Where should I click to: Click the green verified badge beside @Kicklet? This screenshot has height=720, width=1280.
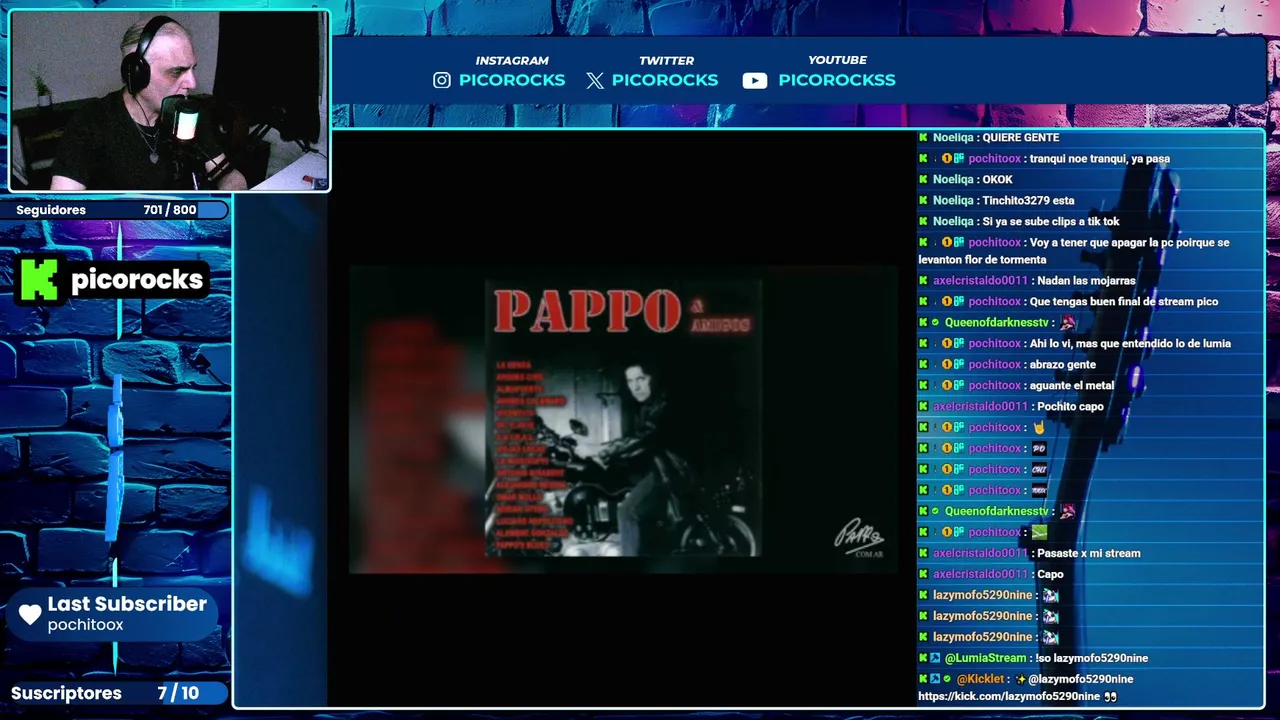click(947, 679)
